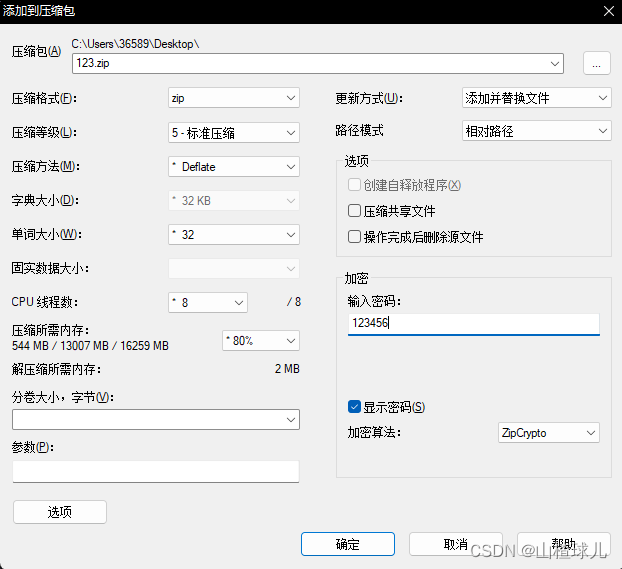Open the 加密算法 ZipCrypto dropdown
Viewport: 622px width, 569px height.
(549, 433)
